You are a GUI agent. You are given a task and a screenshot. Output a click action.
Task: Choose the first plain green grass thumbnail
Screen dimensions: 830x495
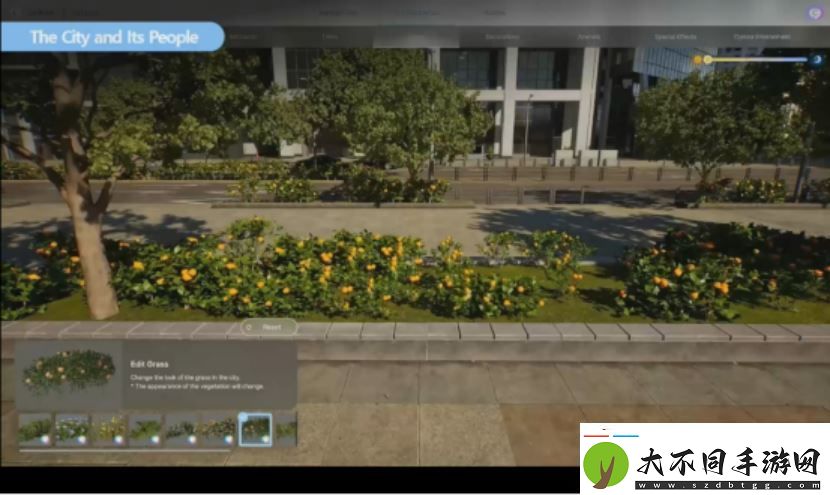35,429
